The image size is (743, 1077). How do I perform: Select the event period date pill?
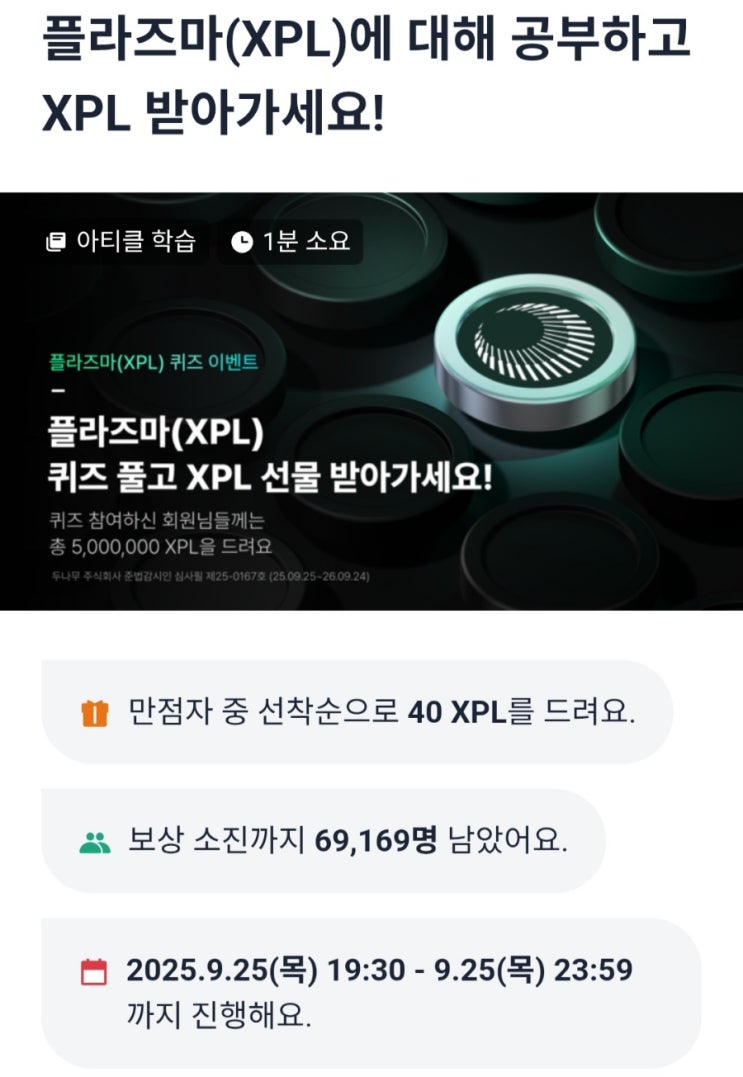[372, 993]
